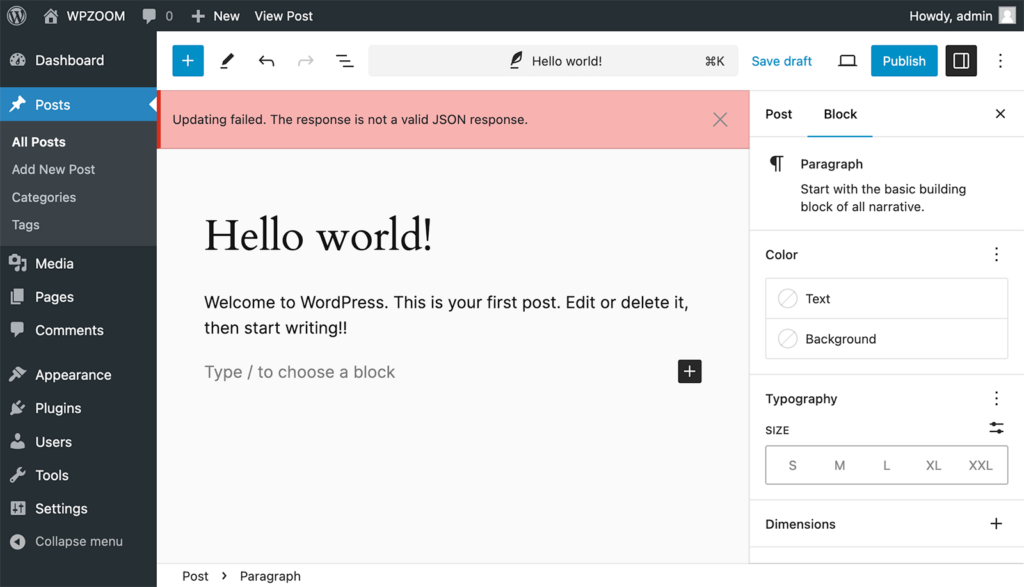Image resolution: width=1024 pixels, height=587 pixels.
Task: Open the Plugins menu item
Action: 78,408
